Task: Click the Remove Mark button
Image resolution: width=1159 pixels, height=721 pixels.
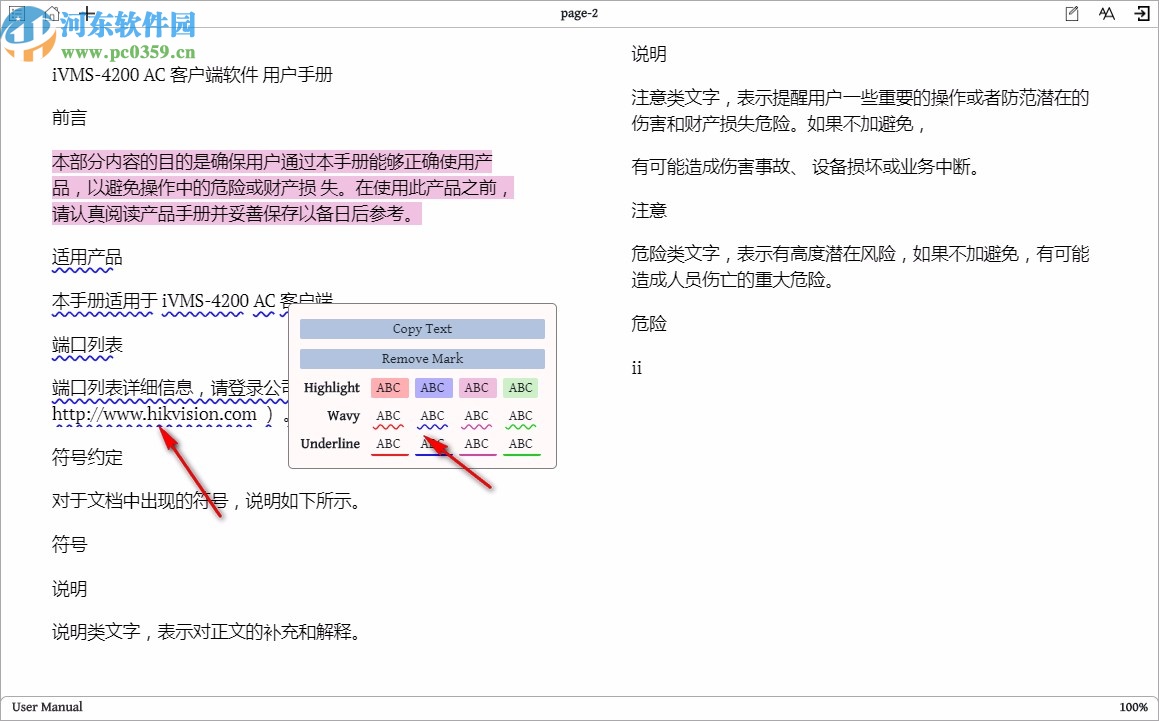Action: pos(421,358)
